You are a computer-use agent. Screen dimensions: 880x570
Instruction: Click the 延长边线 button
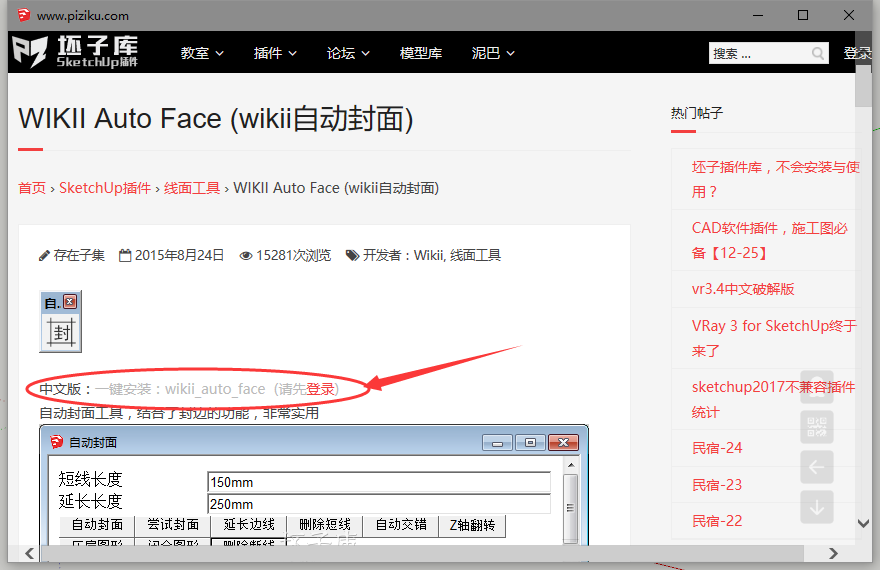click(x=249, y=525)
